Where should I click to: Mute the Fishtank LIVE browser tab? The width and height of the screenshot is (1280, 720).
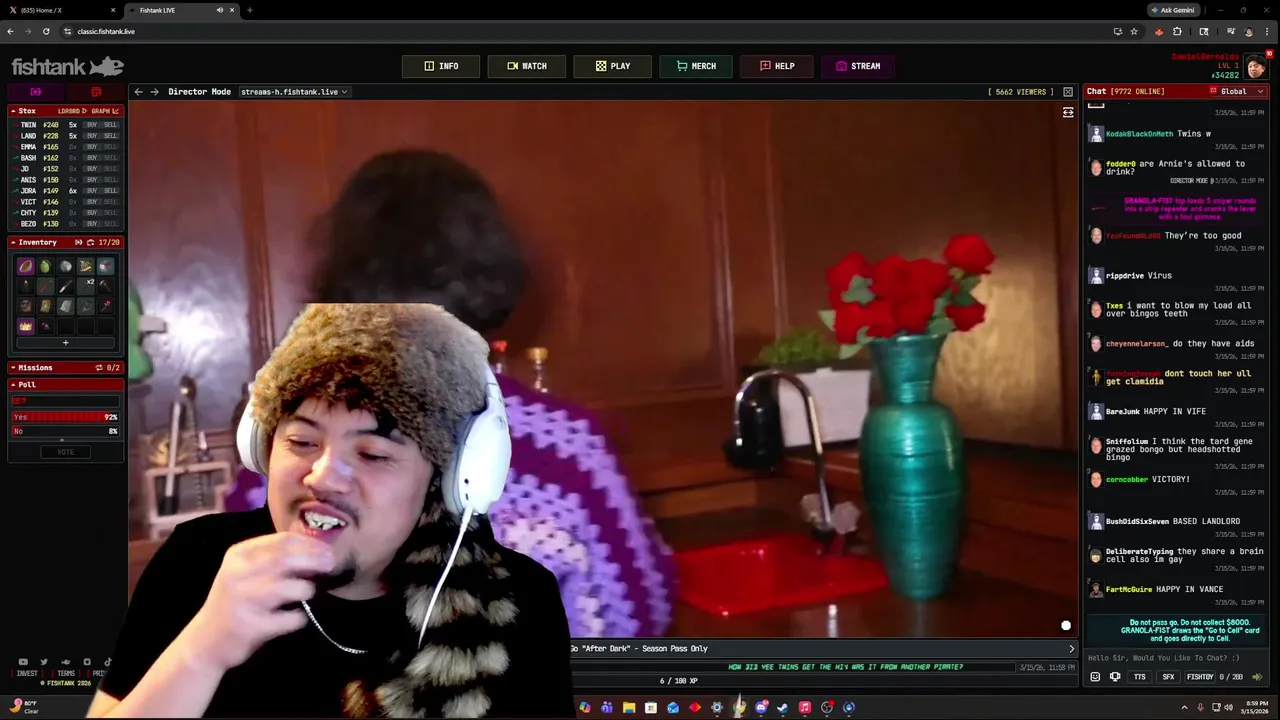pyautogui.click(x=220, y=10)
